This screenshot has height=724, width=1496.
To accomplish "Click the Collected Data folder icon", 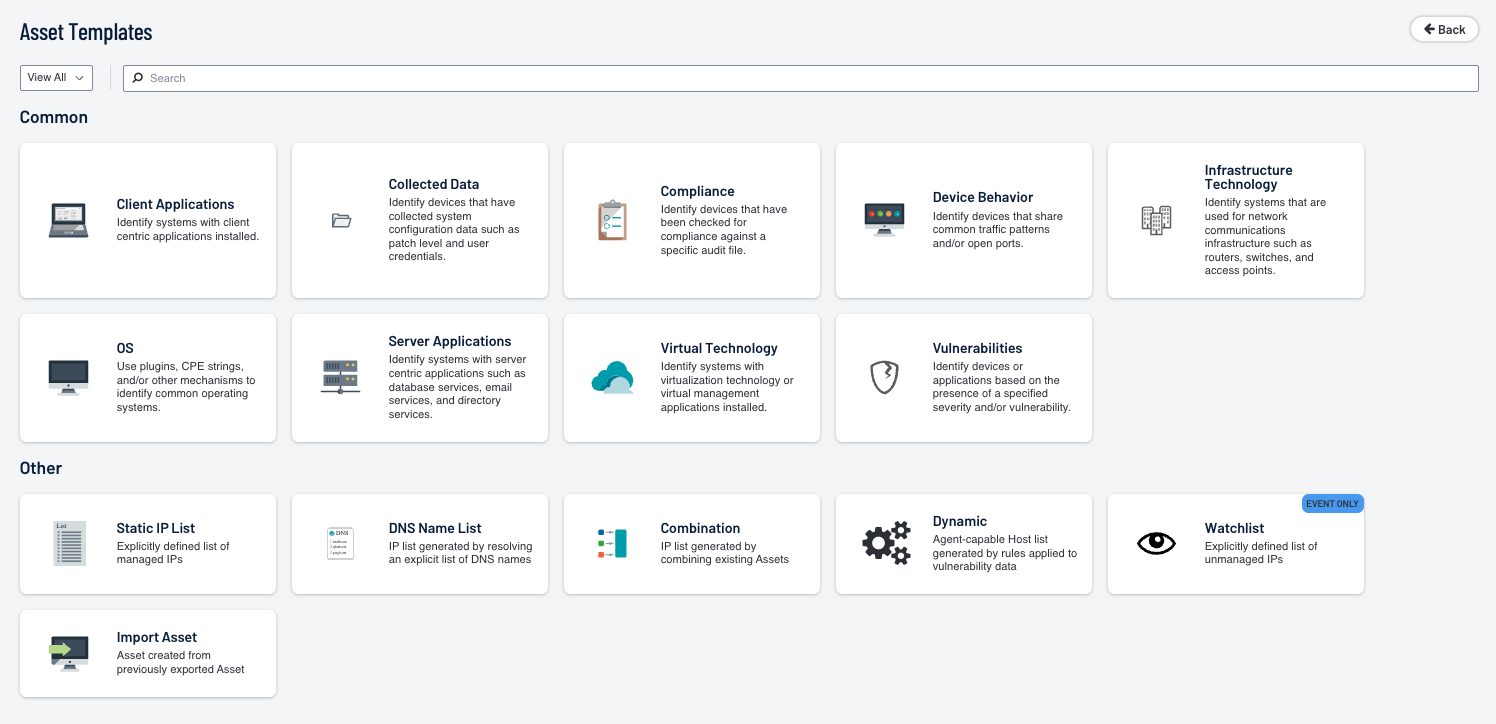I will click(x=341, y=220).
